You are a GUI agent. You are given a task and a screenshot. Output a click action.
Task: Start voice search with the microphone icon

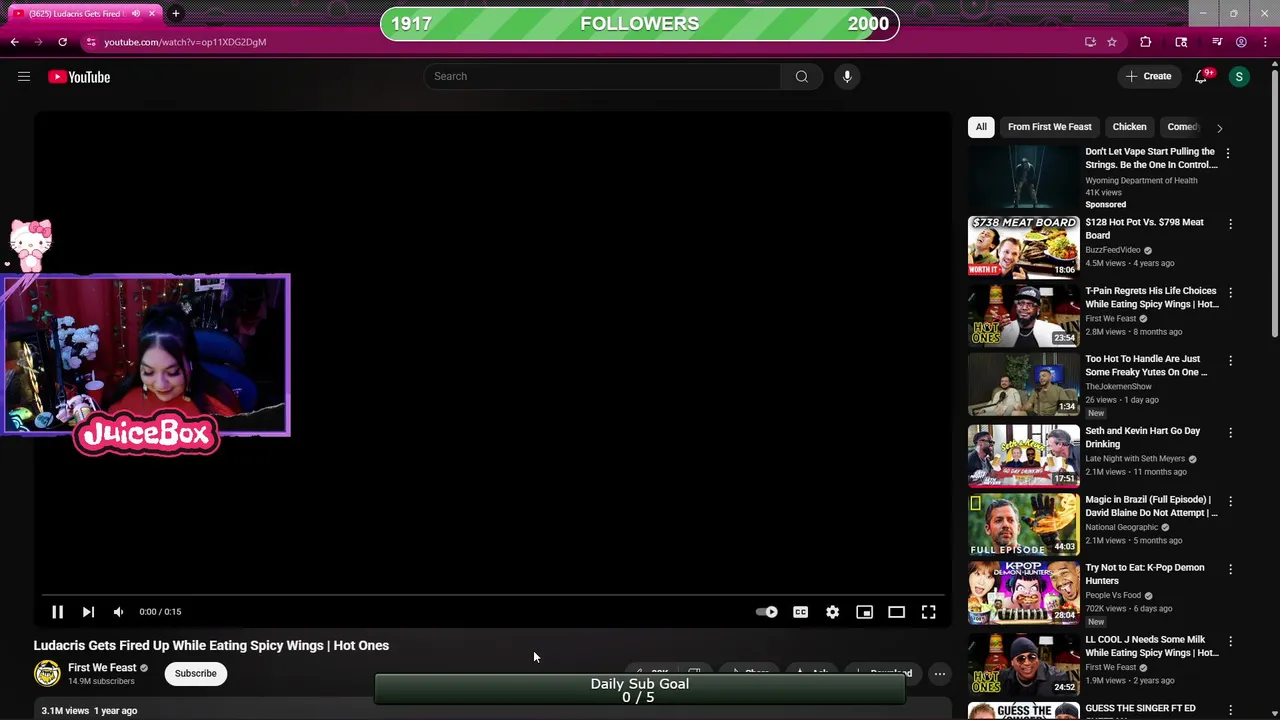pos(847,76)
